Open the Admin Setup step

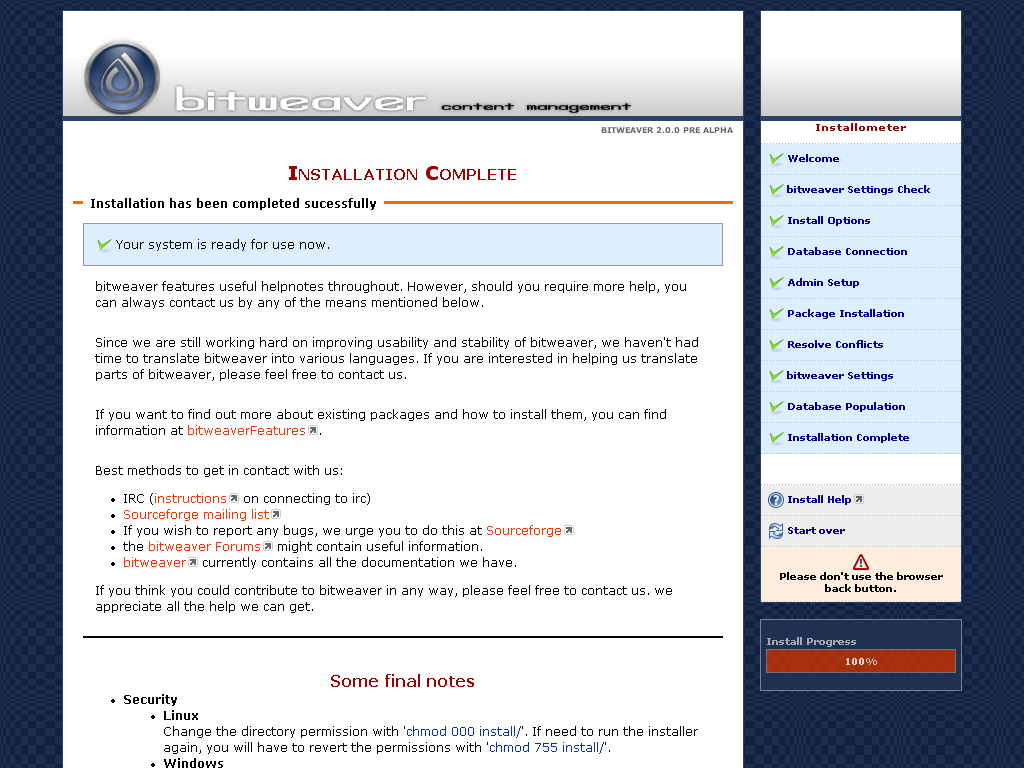click(823, 283)
